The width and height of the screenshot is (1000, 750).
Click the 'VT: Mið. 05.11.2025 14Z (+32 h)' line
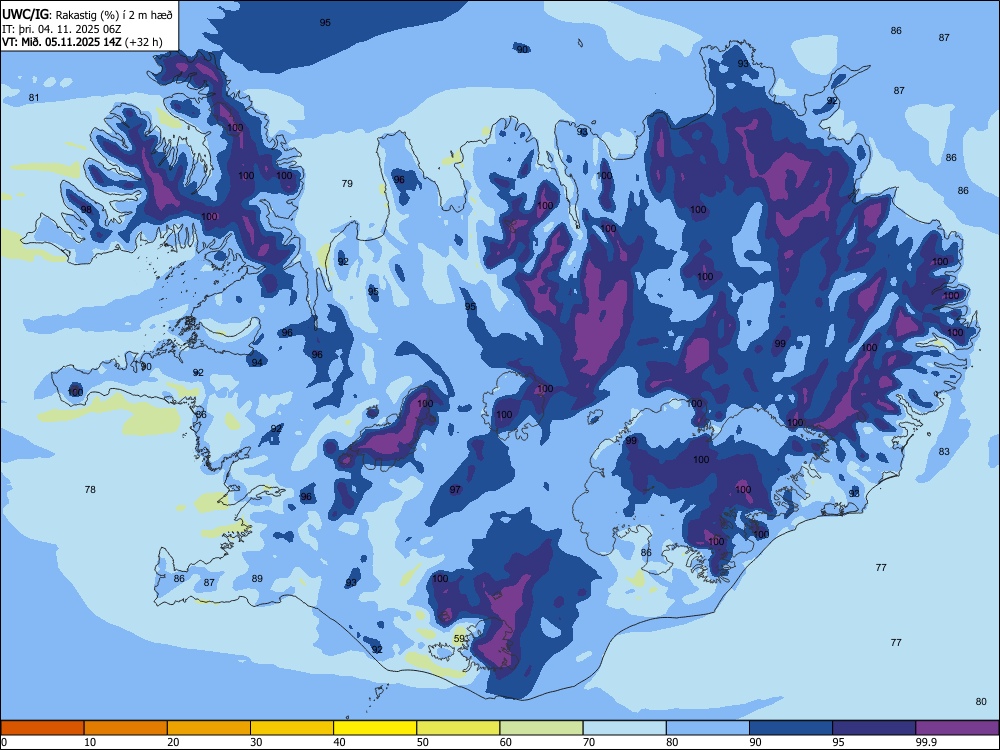click(x=82, y=42)
